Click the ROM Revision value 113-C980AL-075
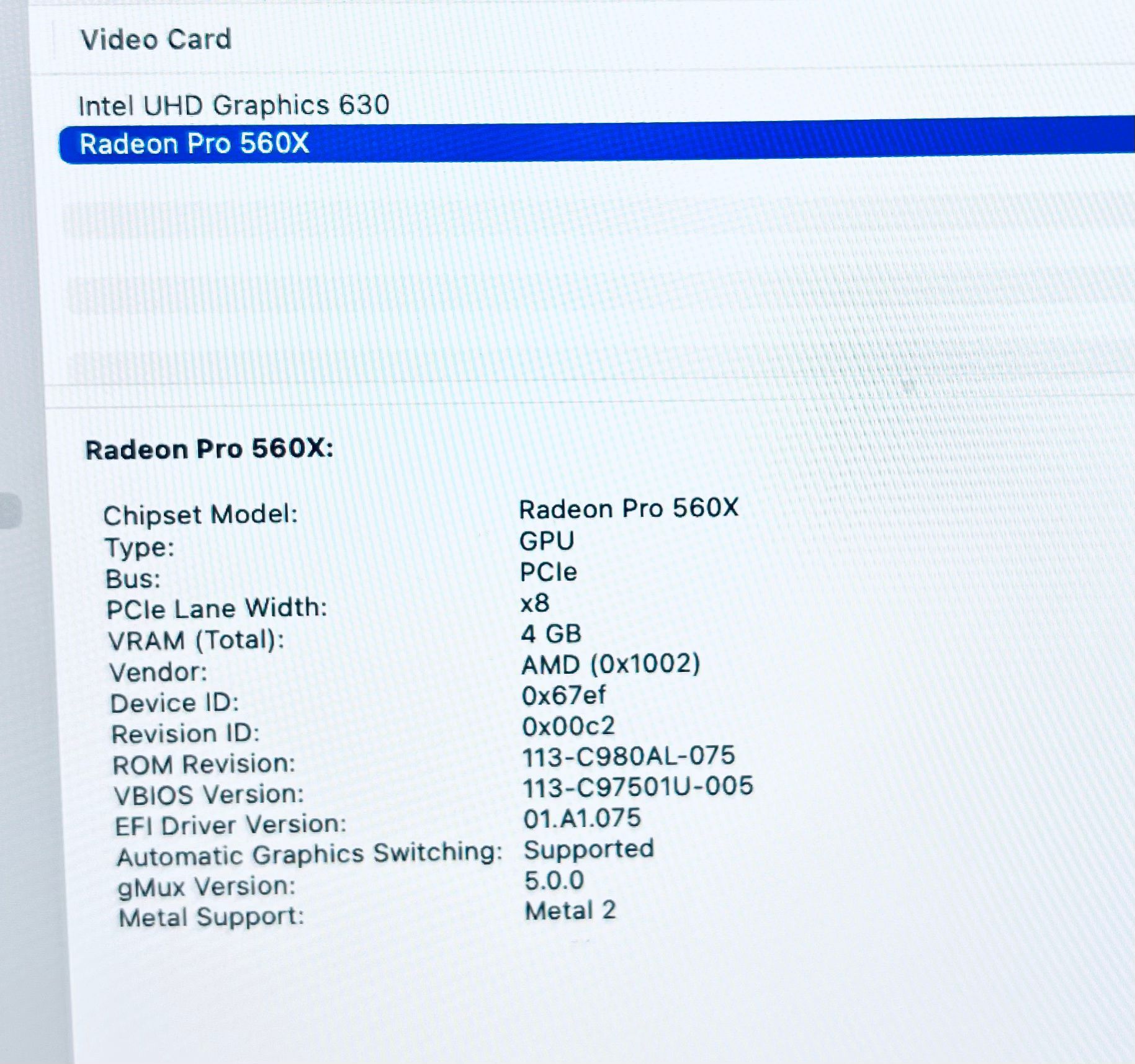 coord(628,756)
